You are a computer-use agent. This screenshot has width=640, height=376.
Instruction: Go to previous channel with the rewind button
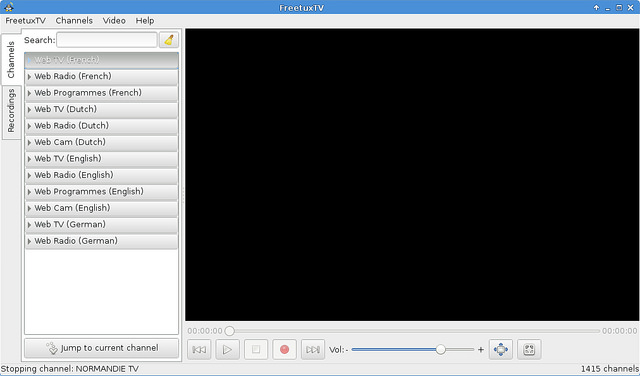(199, 349)
